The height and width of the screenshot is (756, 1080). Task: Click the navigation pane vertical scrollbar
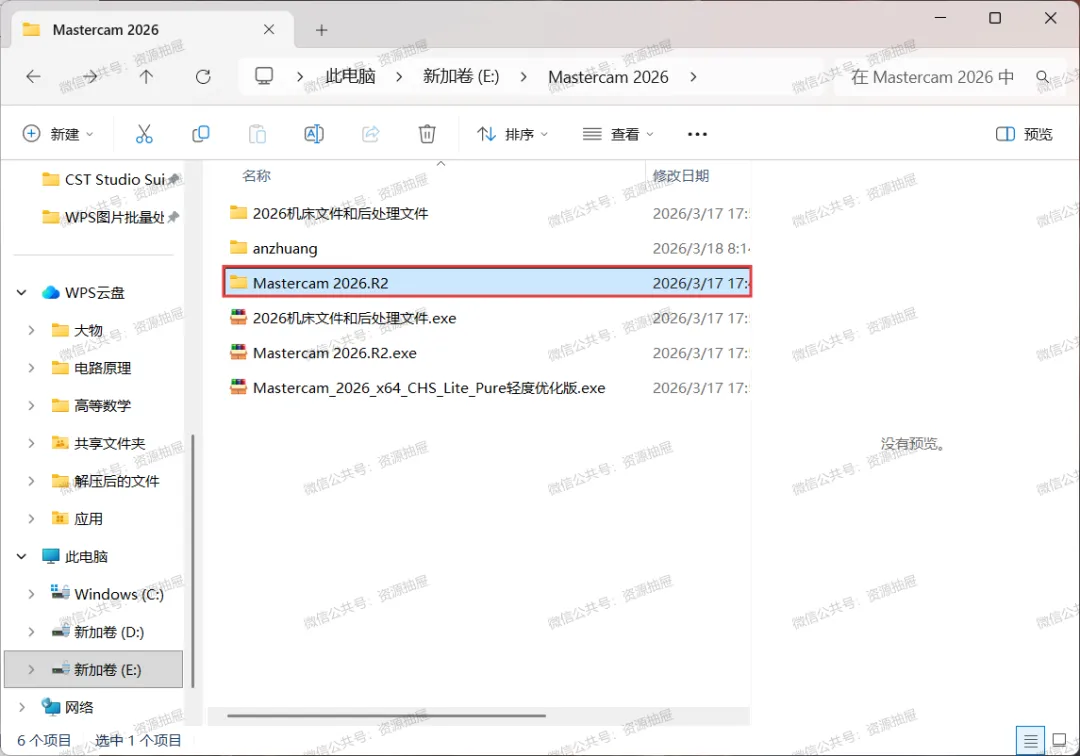click(192, 560)
